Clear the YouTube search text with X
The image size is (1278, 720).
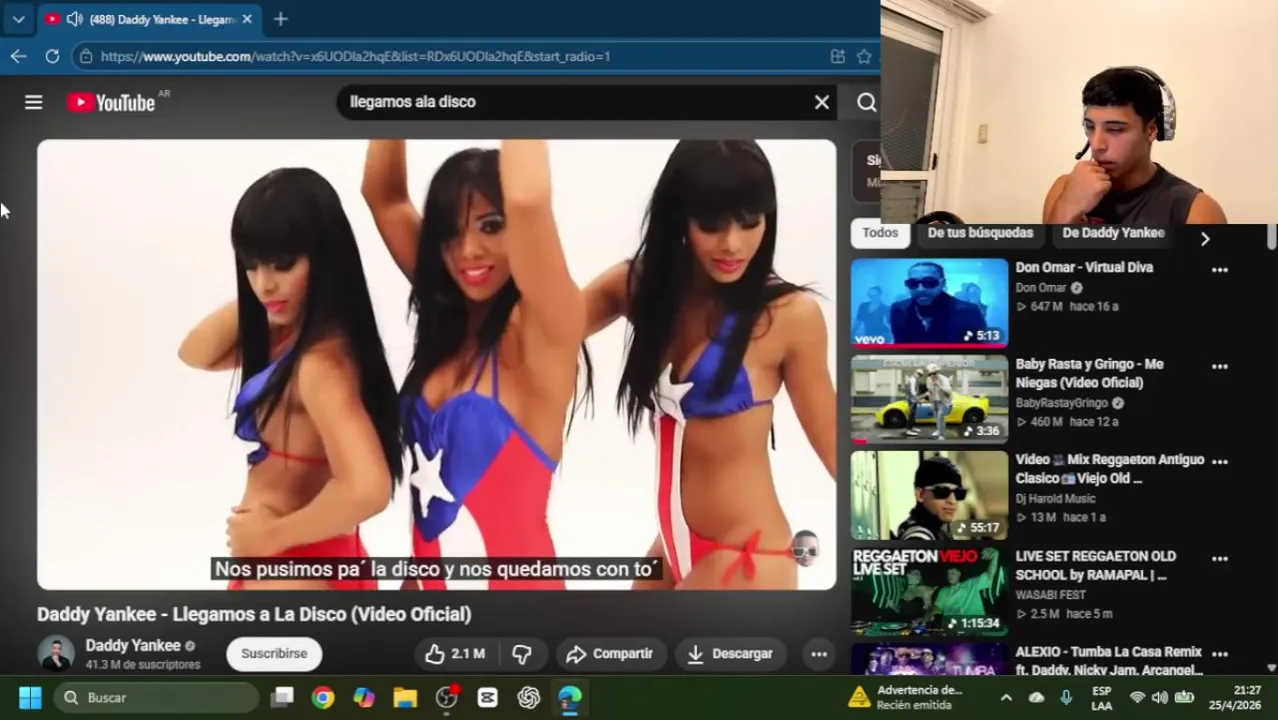pos(822,102)
